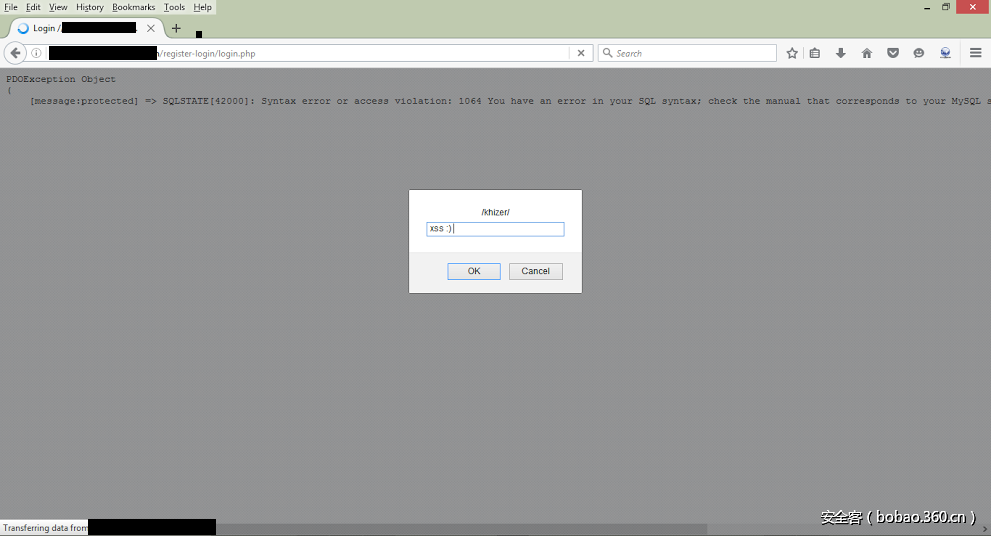Viewport: 991px width, 536px height.
Task: Click the 'PDOException Object' text
Action: [x=61, y=79]
